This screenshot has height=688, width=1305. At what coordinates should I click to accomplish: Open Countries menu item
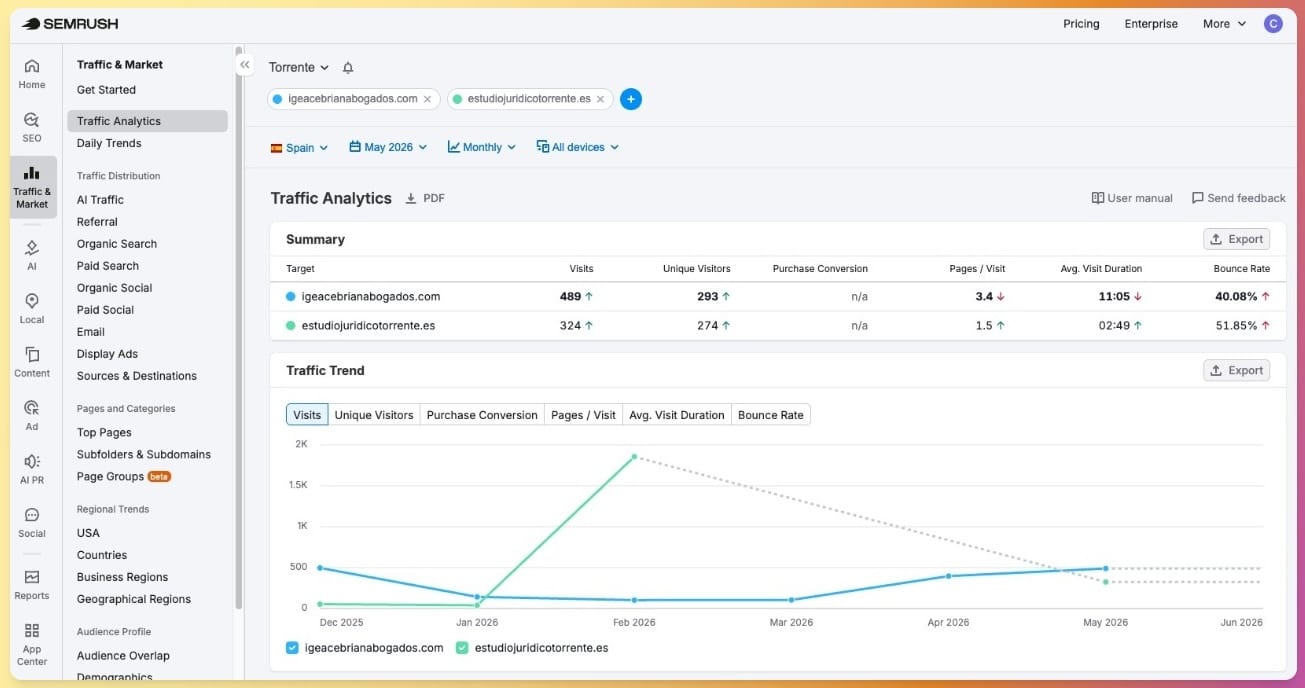point(102,555)
